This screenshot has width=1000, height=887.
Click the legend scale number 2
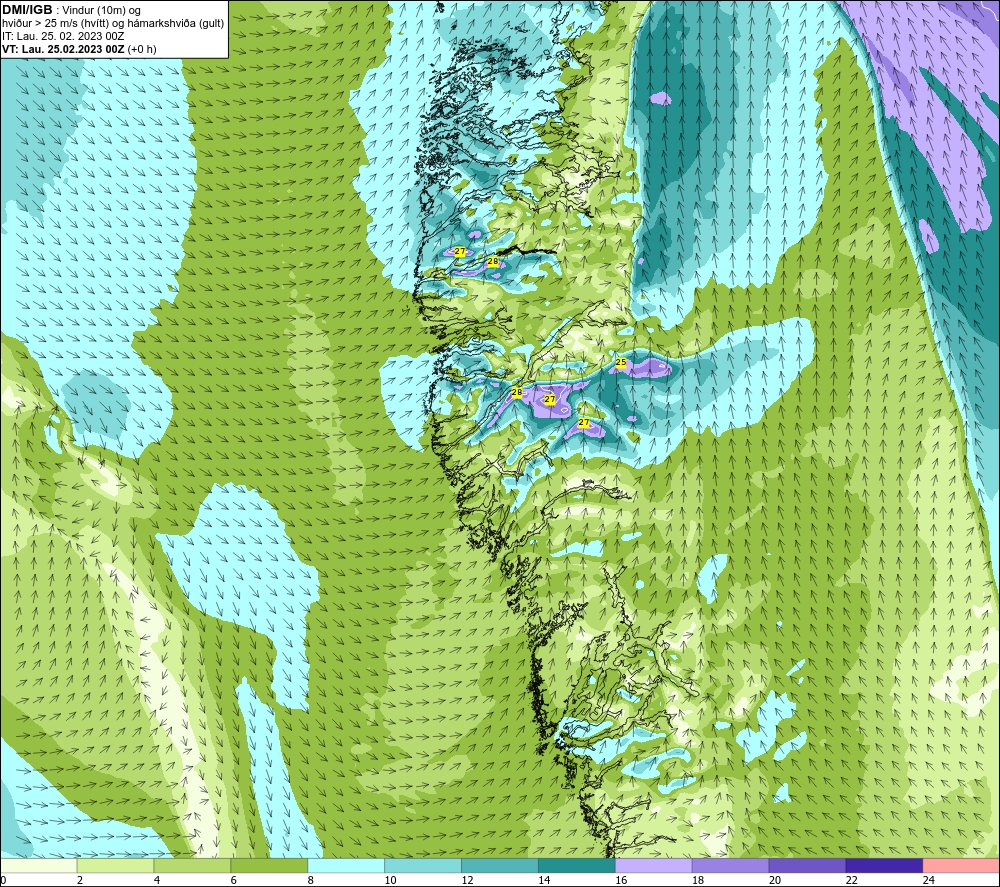pos(80,880)
